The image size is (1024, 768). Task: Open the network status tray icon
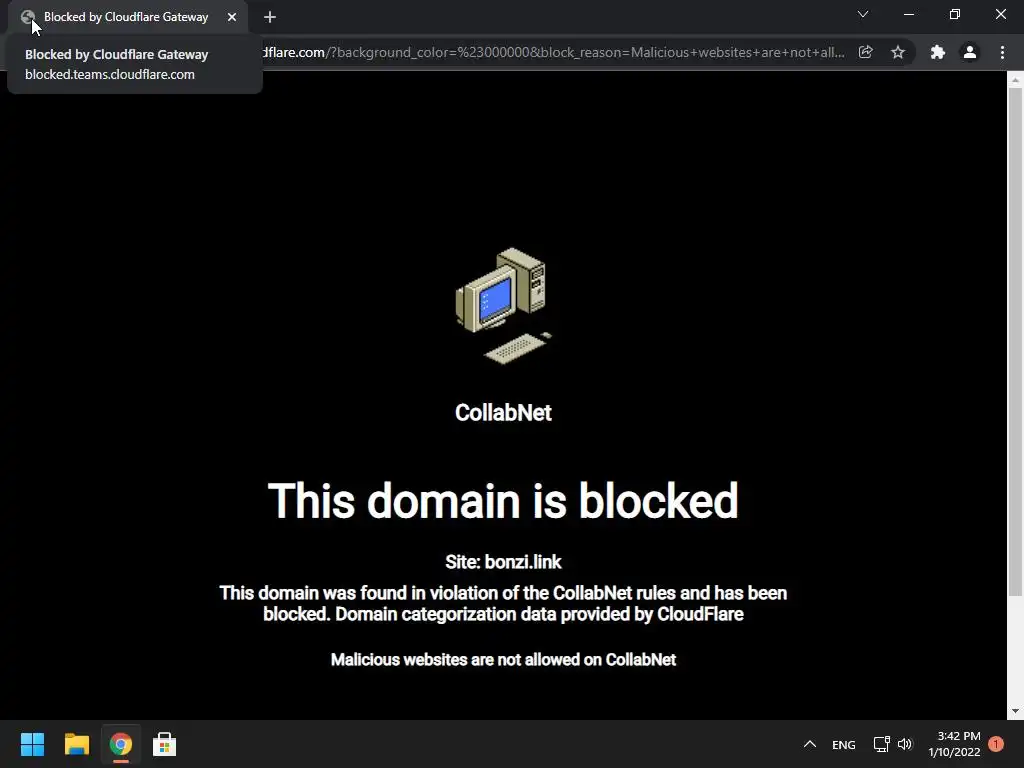tap(882, 744)
